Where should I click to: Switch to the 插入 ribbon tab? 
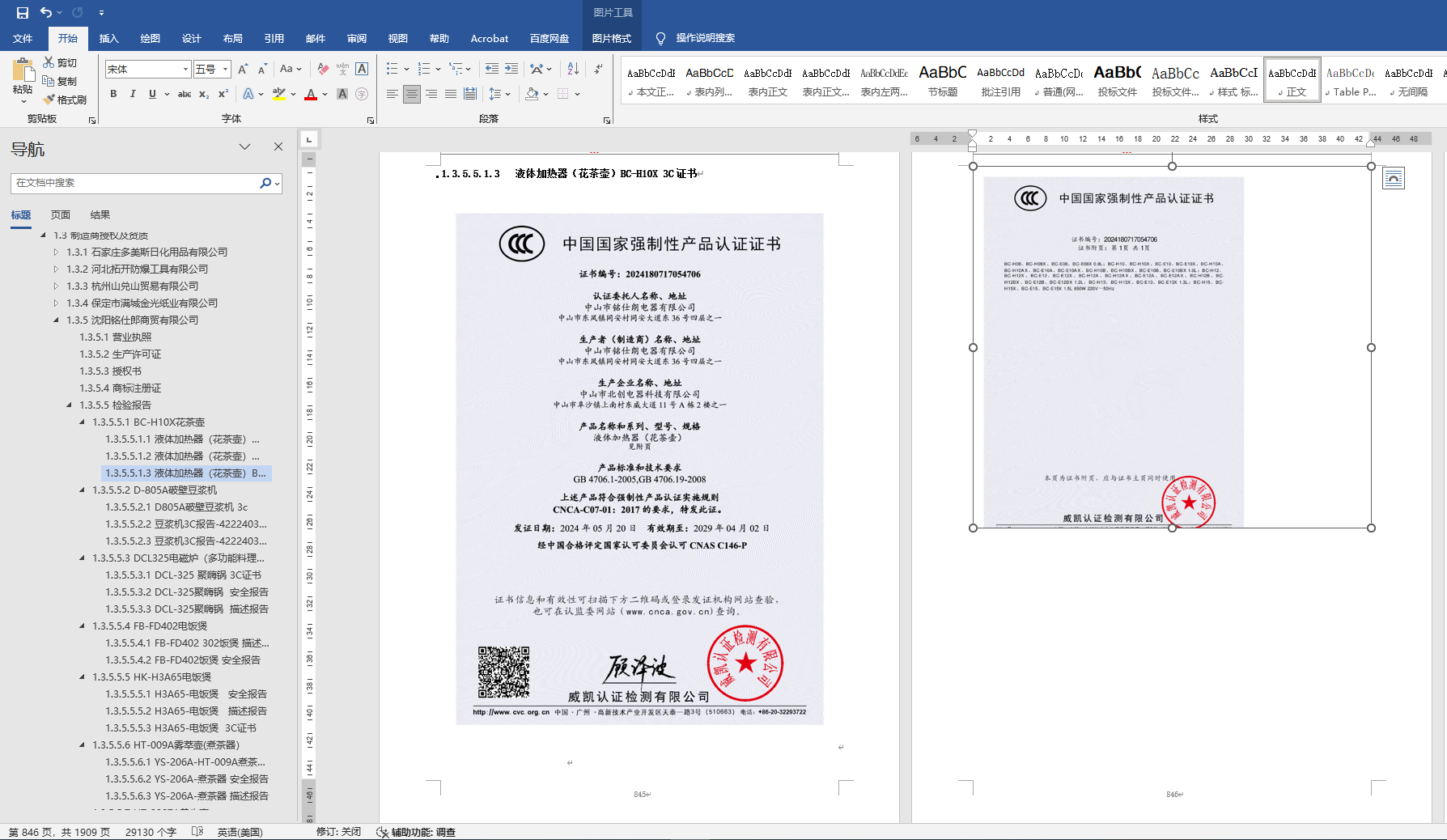(x=108, y=38)
